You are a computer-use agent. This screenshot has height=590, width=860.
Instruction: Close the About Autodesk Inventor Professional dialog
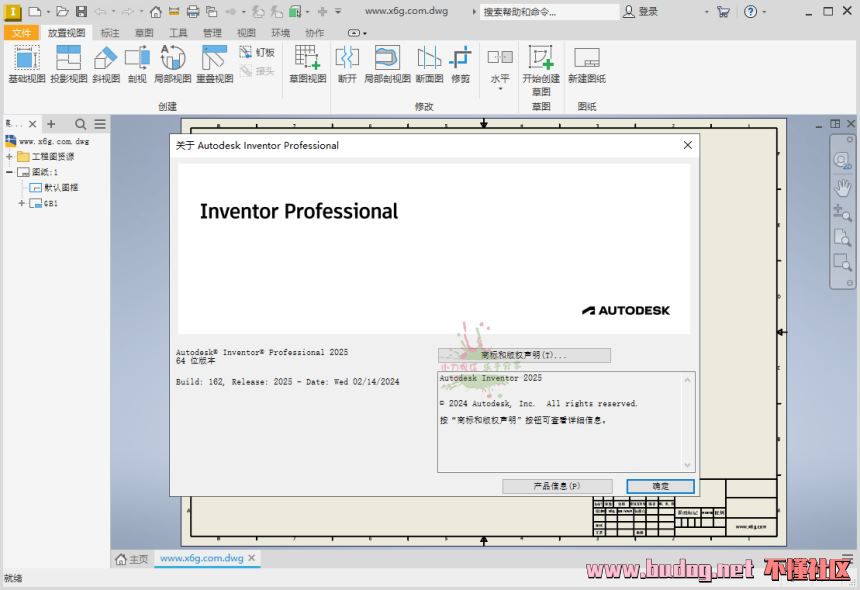pos(687,145)
